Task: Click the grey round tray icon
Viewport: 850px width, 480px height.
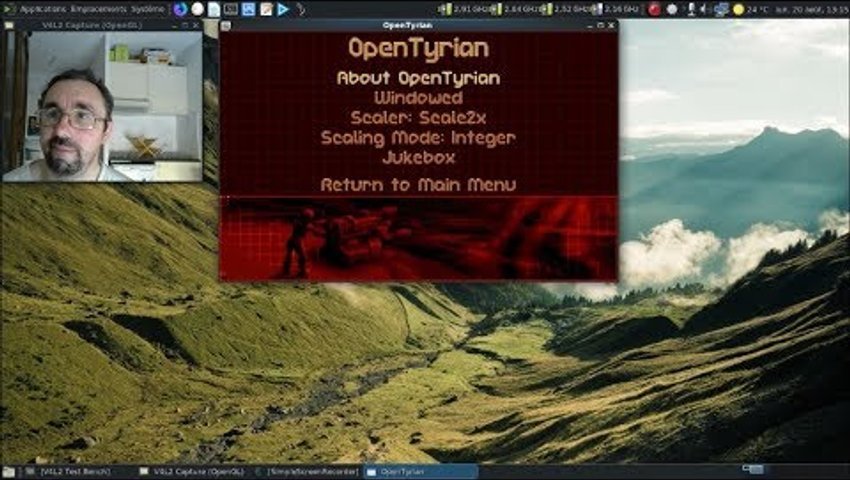Action: click(672, 9)
